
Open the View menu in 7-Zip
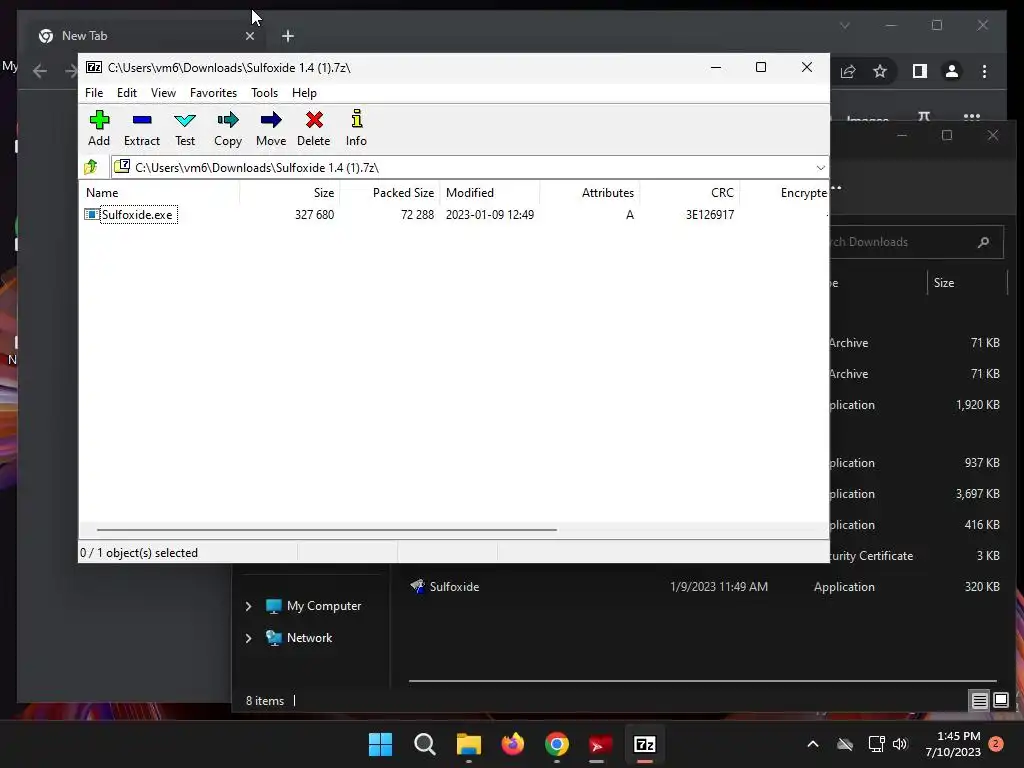(x=163, y=93)
